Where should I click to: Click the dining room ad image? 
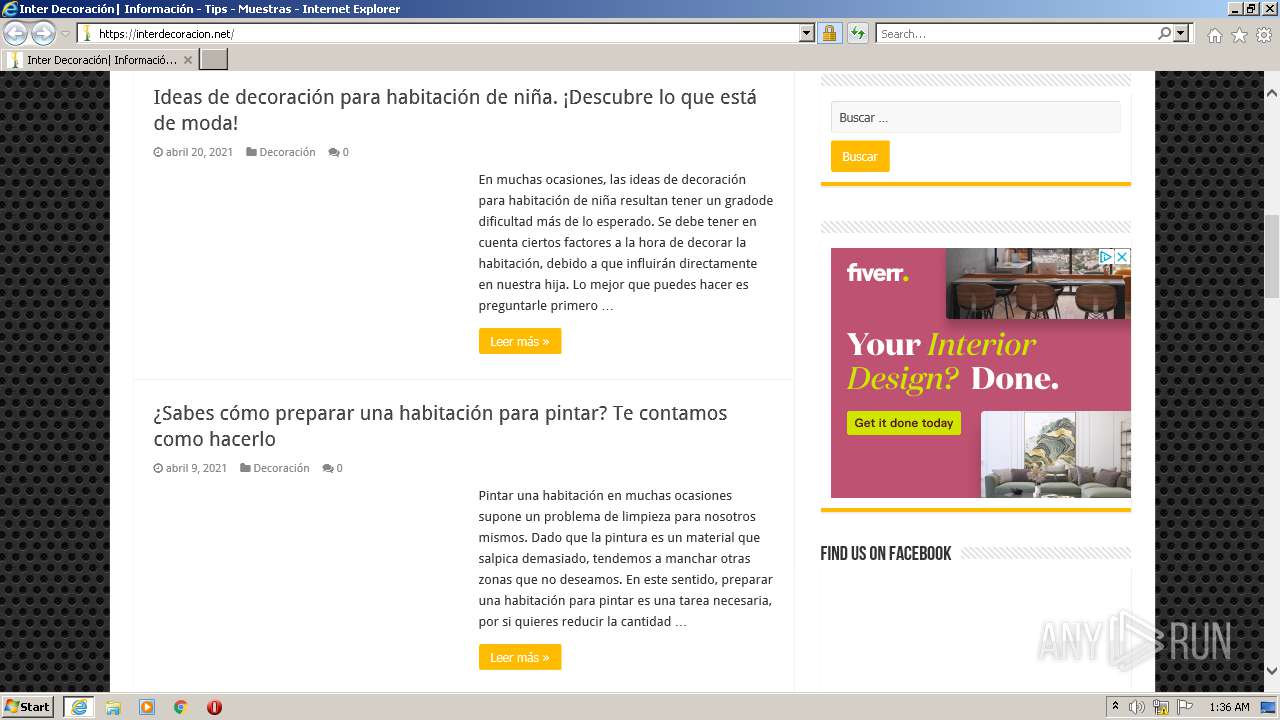coord(1036,284)
